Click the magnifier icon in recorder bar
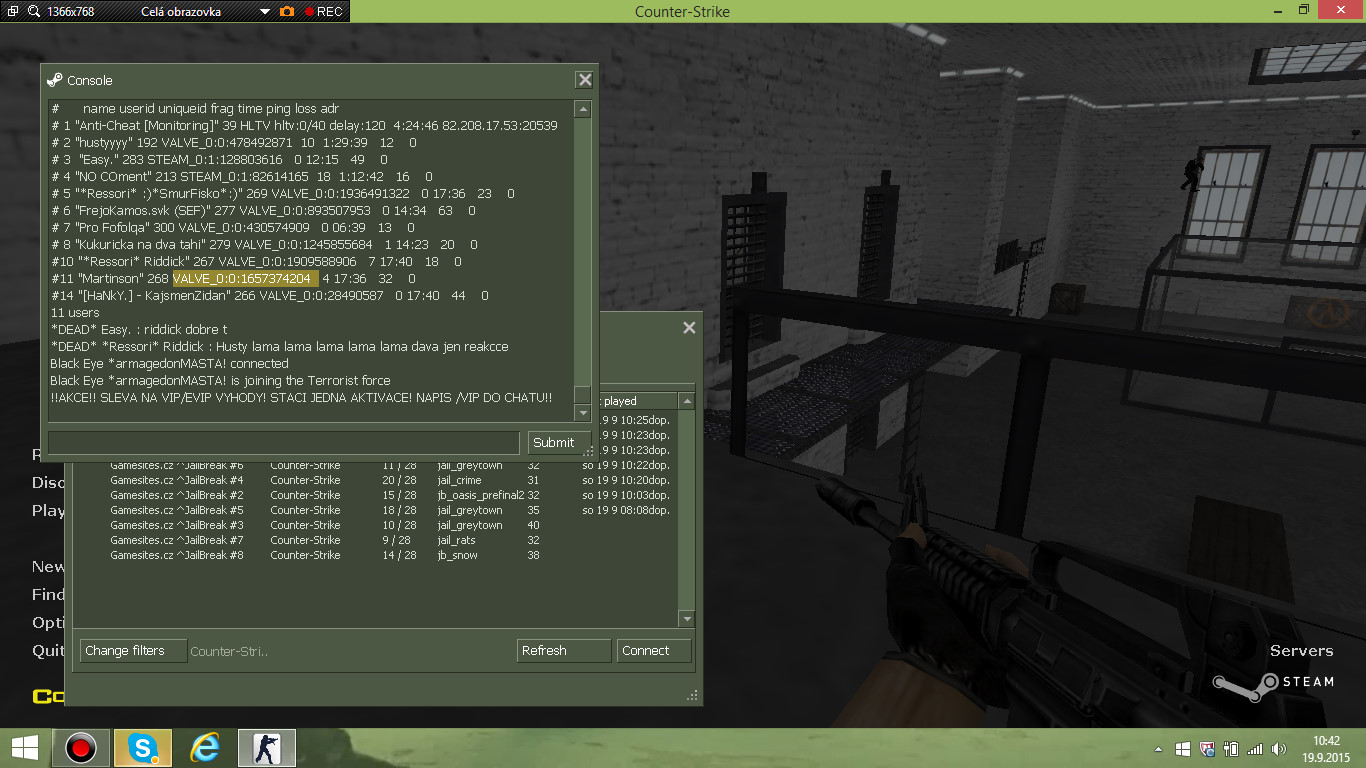This screenshot has height=768, width=1366. point(34,11)
